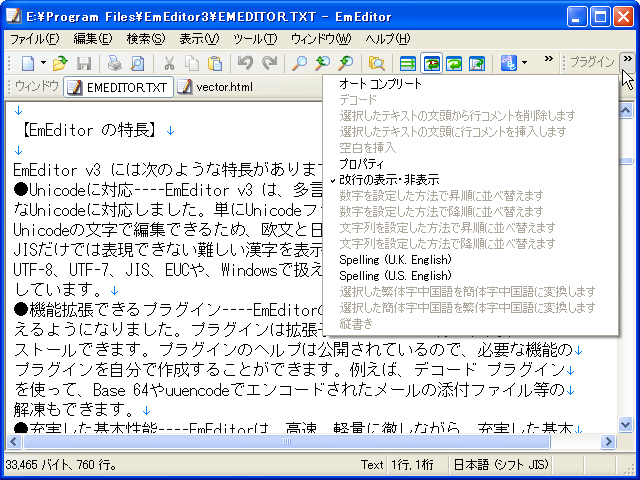Viewport: 640px width, 480px height.
Task: Close the EmEditor window
Action: click(x=624, y=17)
